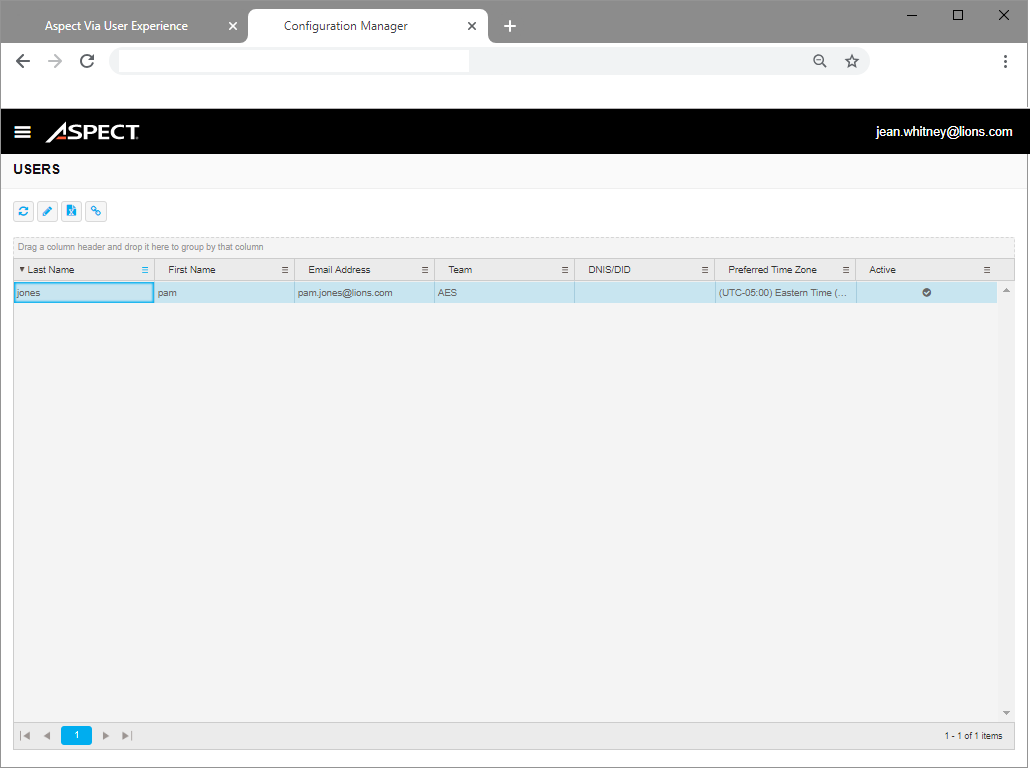The image size is (1030, 768).
Task: Click the zoom search icon in browser toolbar
Action: pos(820,61)
